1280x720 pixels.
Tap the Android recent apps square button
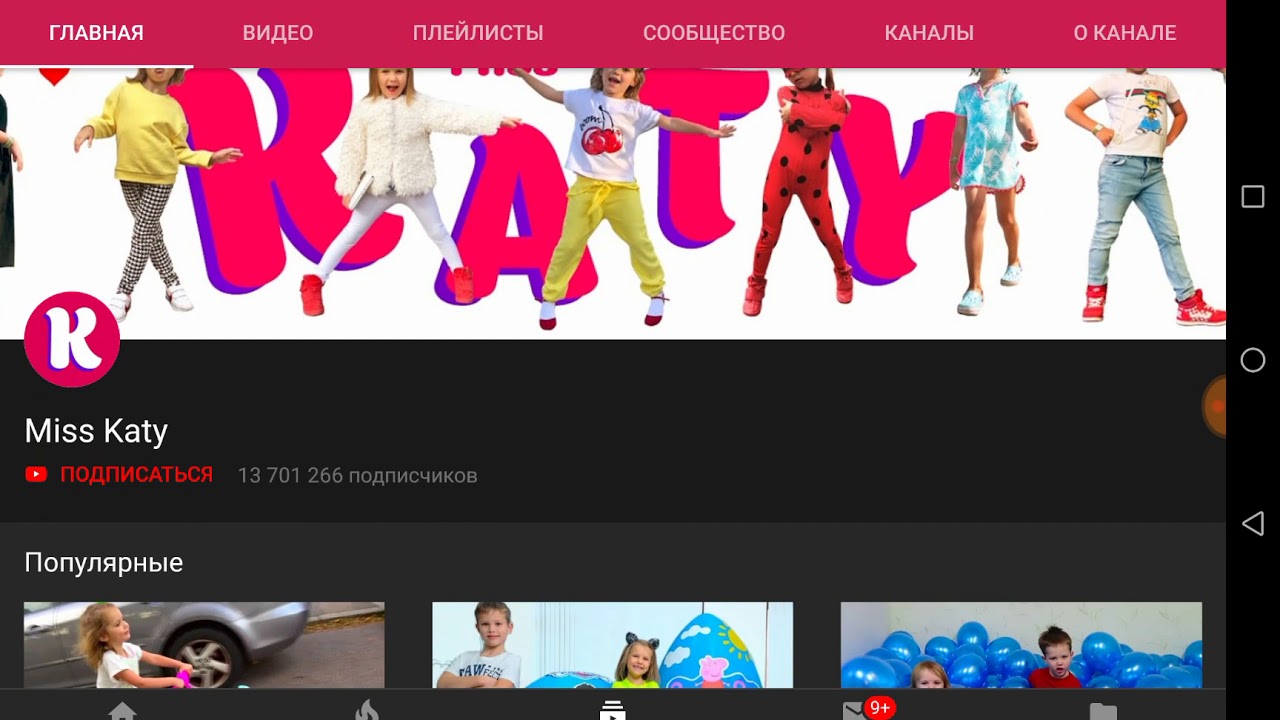pos(1253,196)
